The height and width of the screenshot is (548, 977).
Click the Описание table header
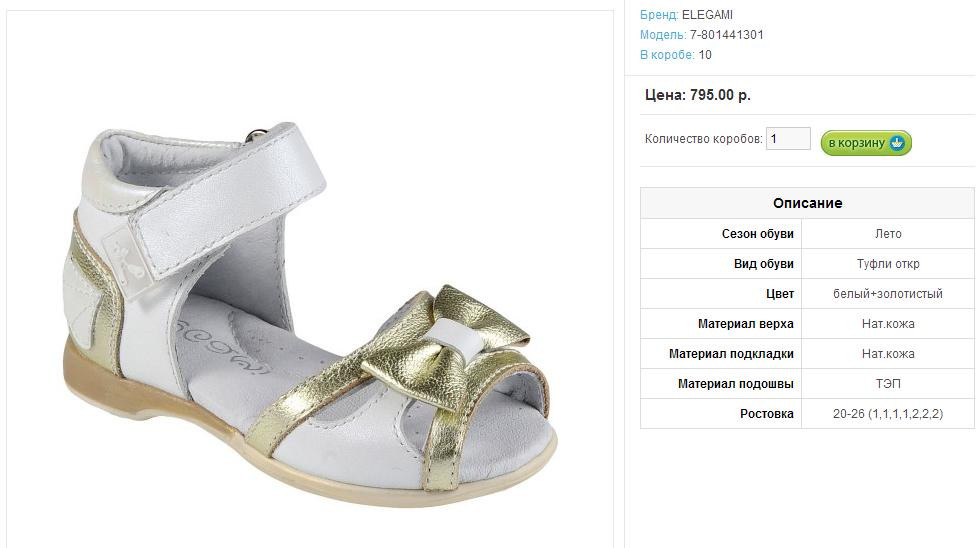click(808, 203)
